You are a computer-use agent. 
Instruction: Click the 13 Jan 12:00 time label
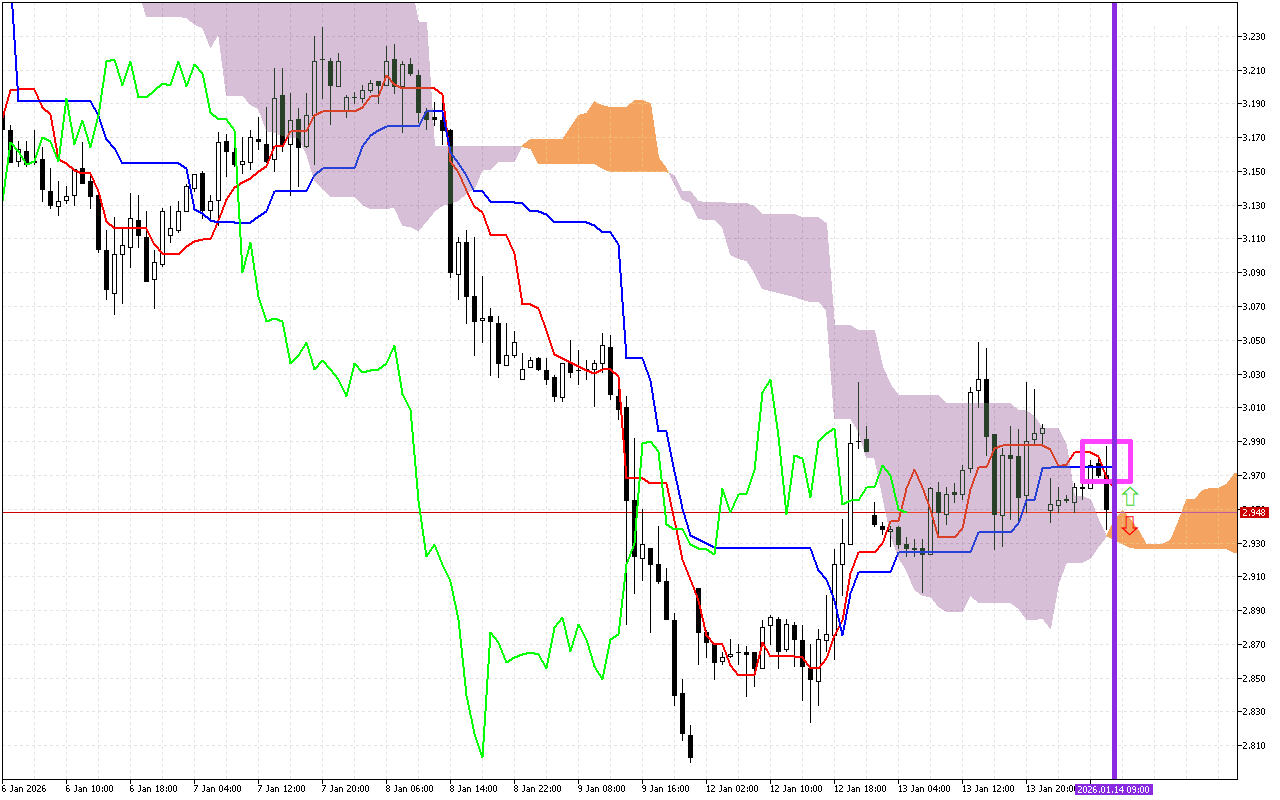pyautogui.click(x=988, y=789)
